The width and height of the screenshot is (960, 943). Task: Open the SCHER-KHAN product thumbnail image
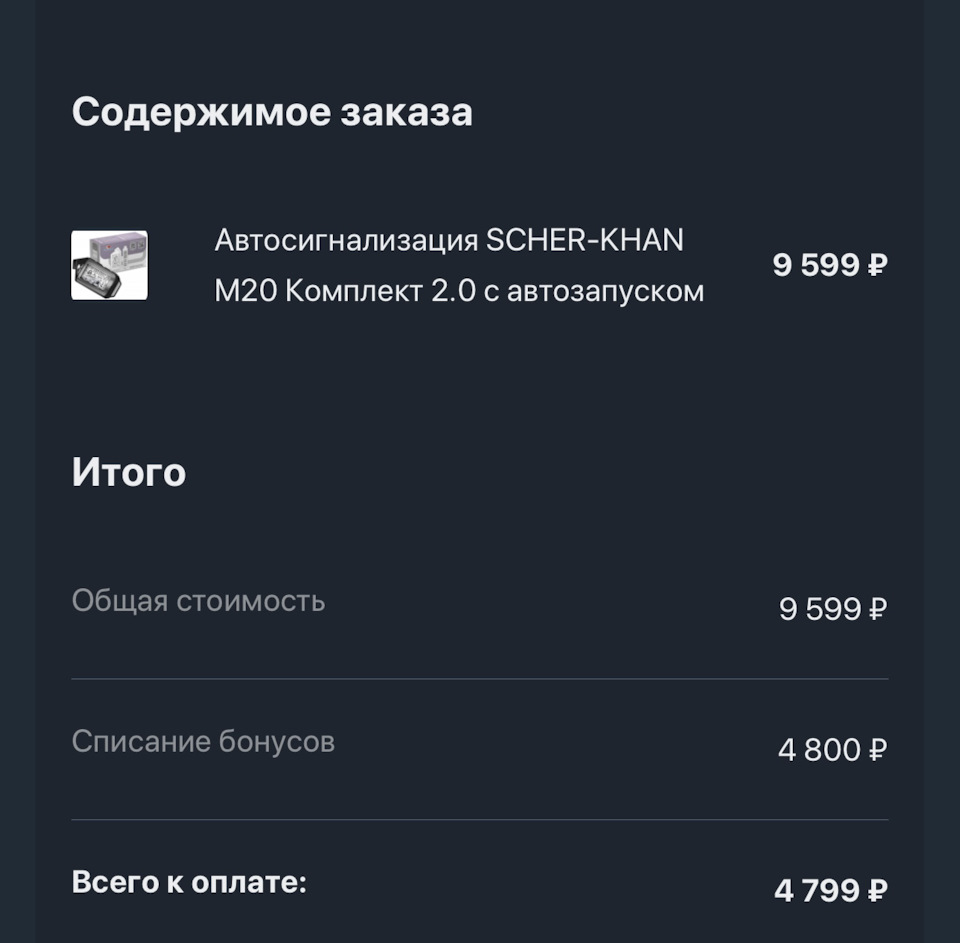tap(109, 265)
